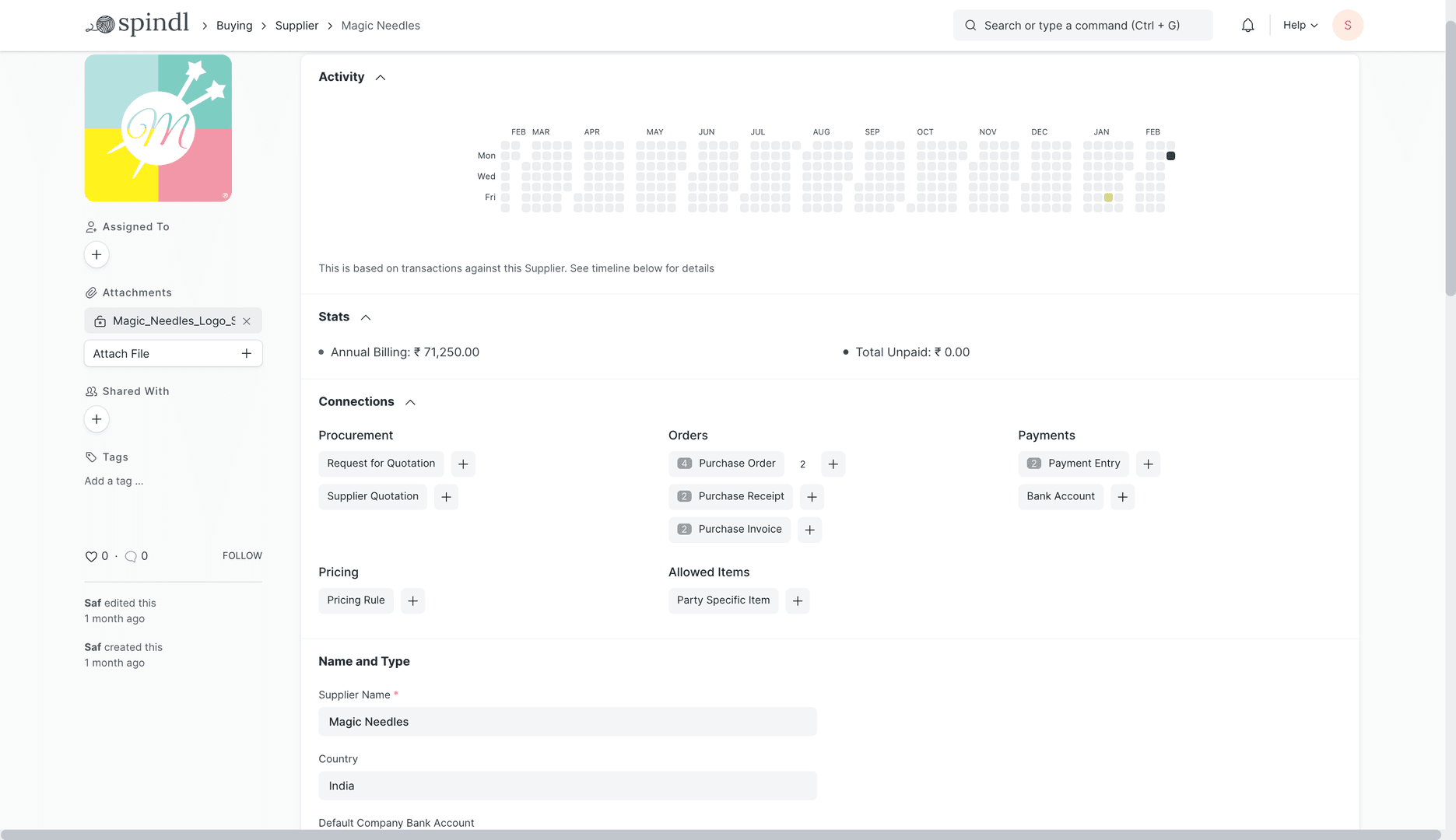The height and width of the screenshot is (840, 1456).
Task: Open the notification bell
Action: [x=1247, y=24]
